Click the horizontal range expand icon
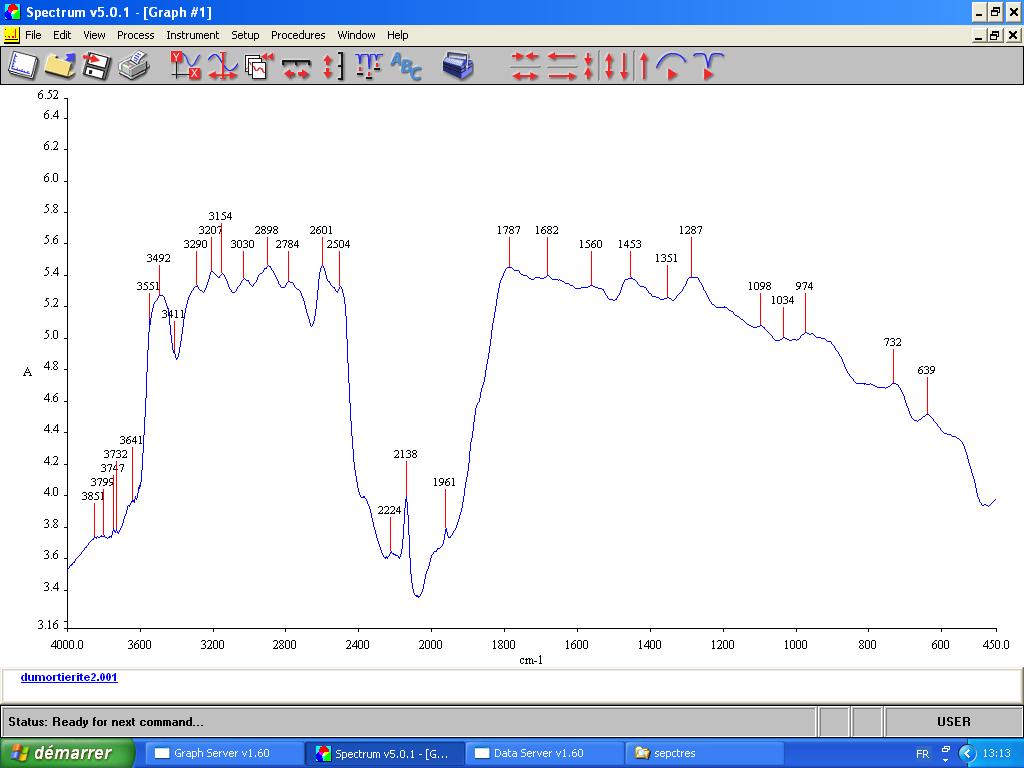1024x768 pixels. [296, 66]
